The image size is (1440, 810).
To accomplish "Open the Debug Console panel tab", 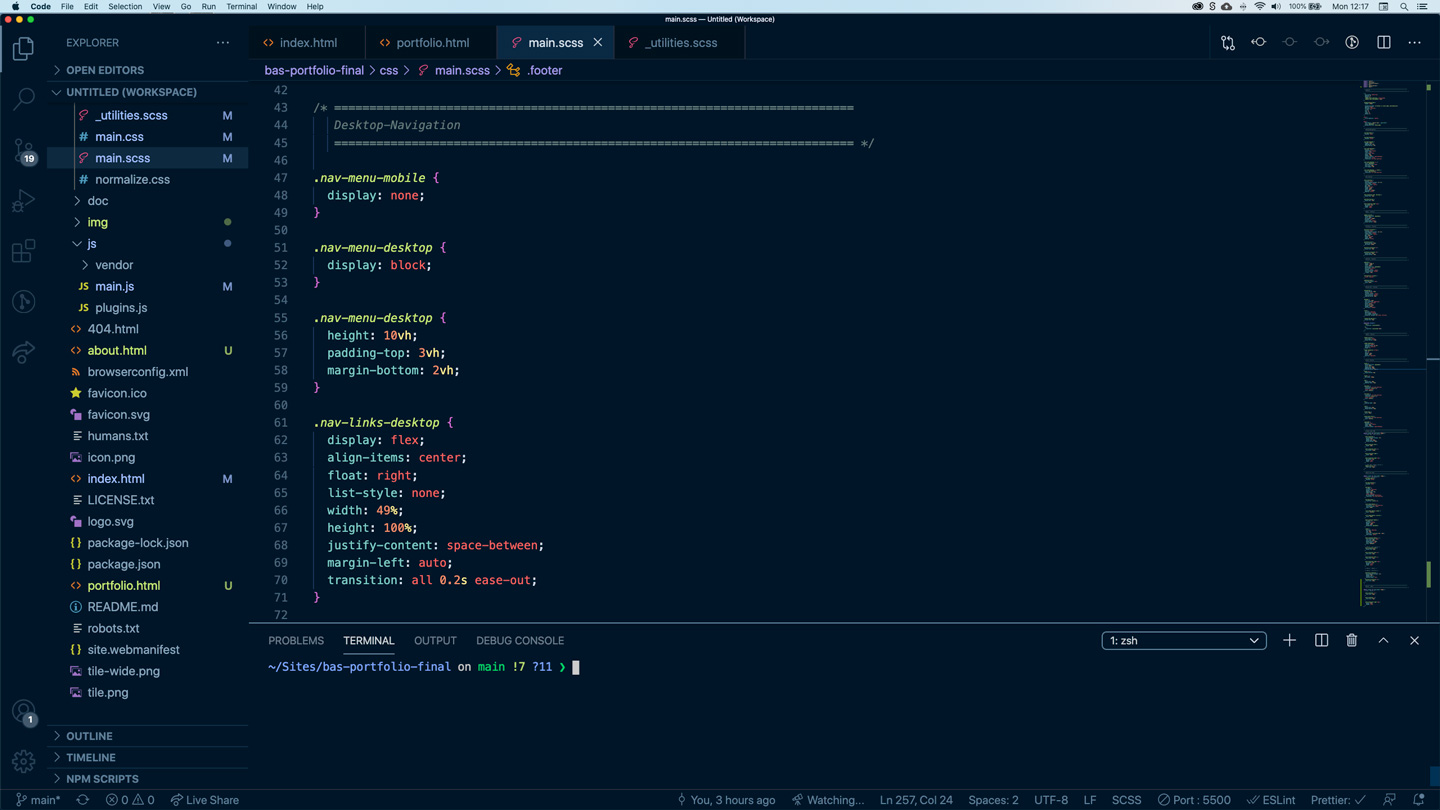I will point(520,640).
